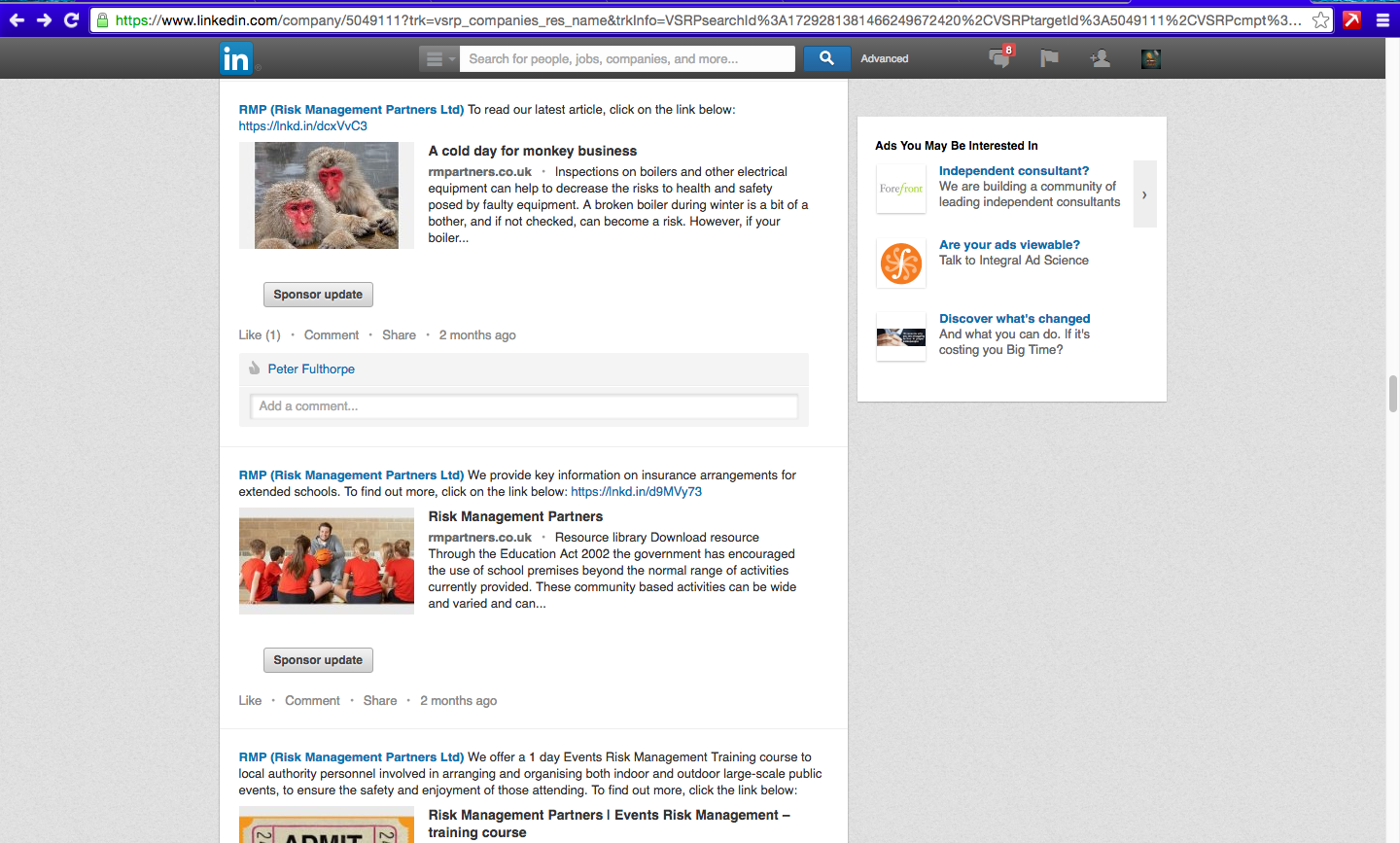Open the red arrow browser extension
This screenshot has height=843, width=1400.
click(1351, 19)
